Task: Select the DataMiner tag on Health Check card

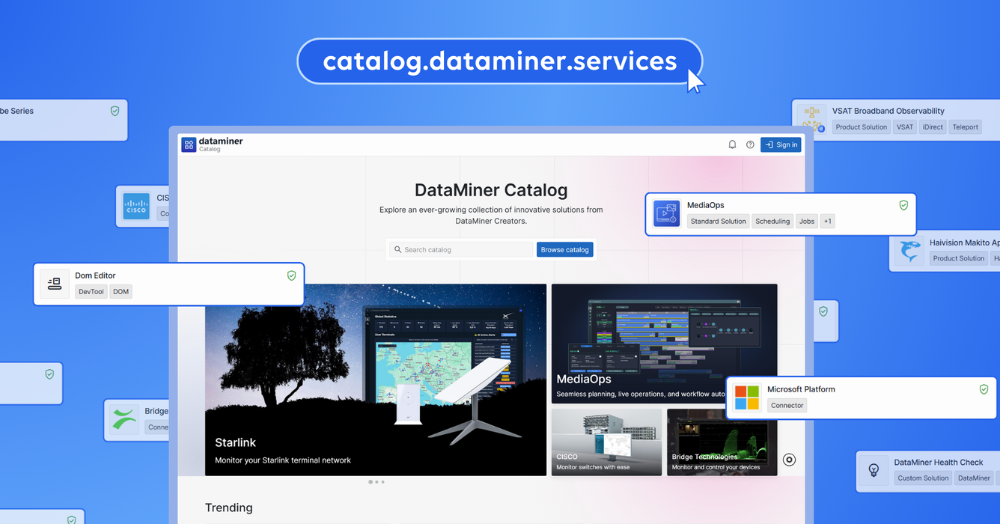Action: tap(974, 478)
